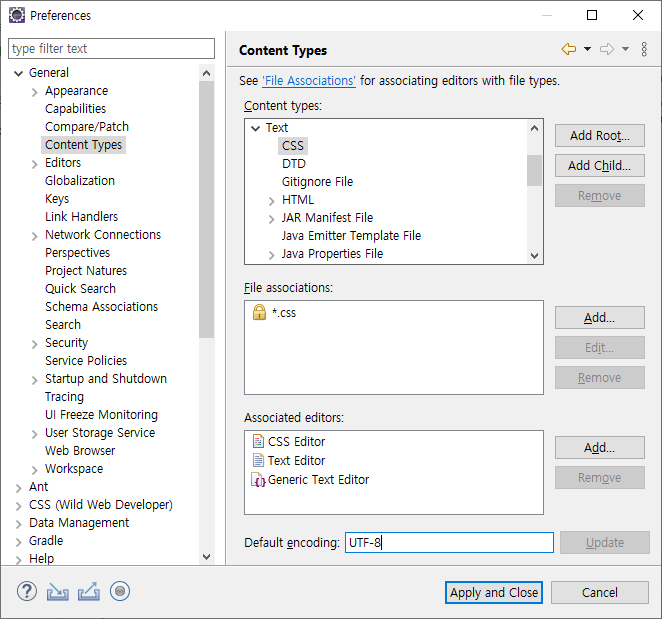Image resolution: width=662 pixels, height=619 pixels.
Task: Expand the Network Connections node
Action: tap(35, 236)
